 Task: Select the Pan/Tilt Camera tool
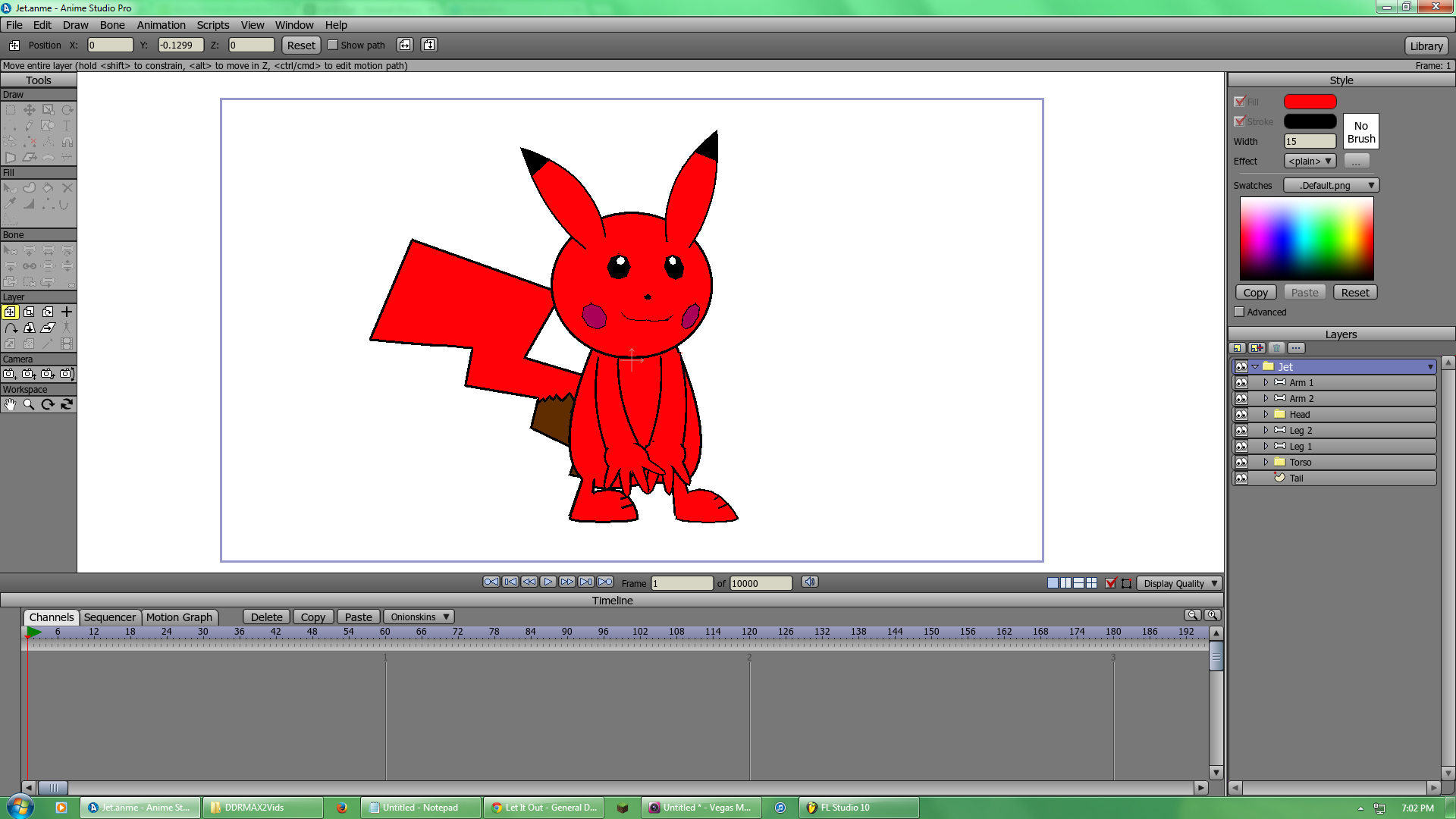[67, 375]
